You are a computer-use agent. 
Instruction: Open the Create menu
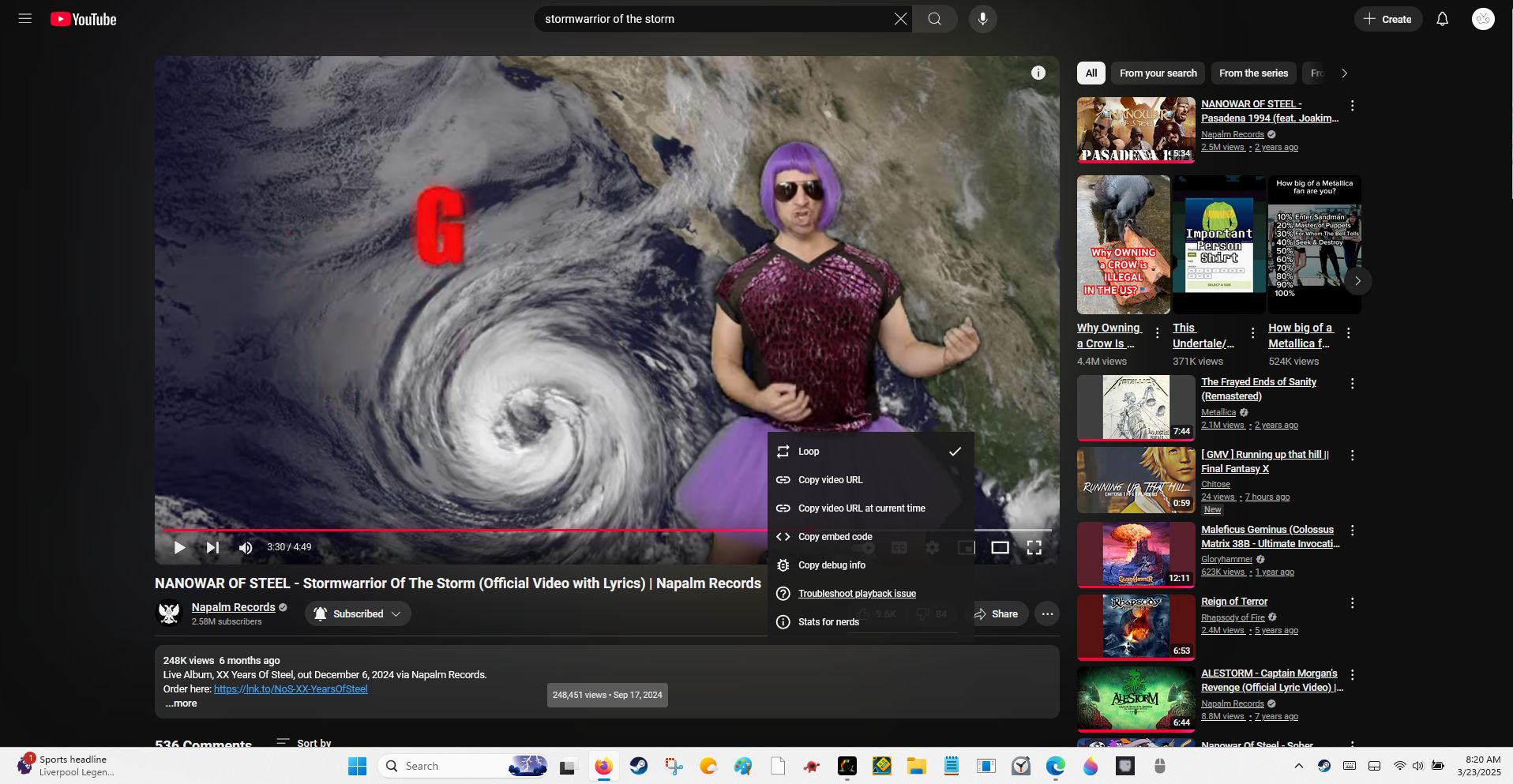click(x=1388, y=19)
